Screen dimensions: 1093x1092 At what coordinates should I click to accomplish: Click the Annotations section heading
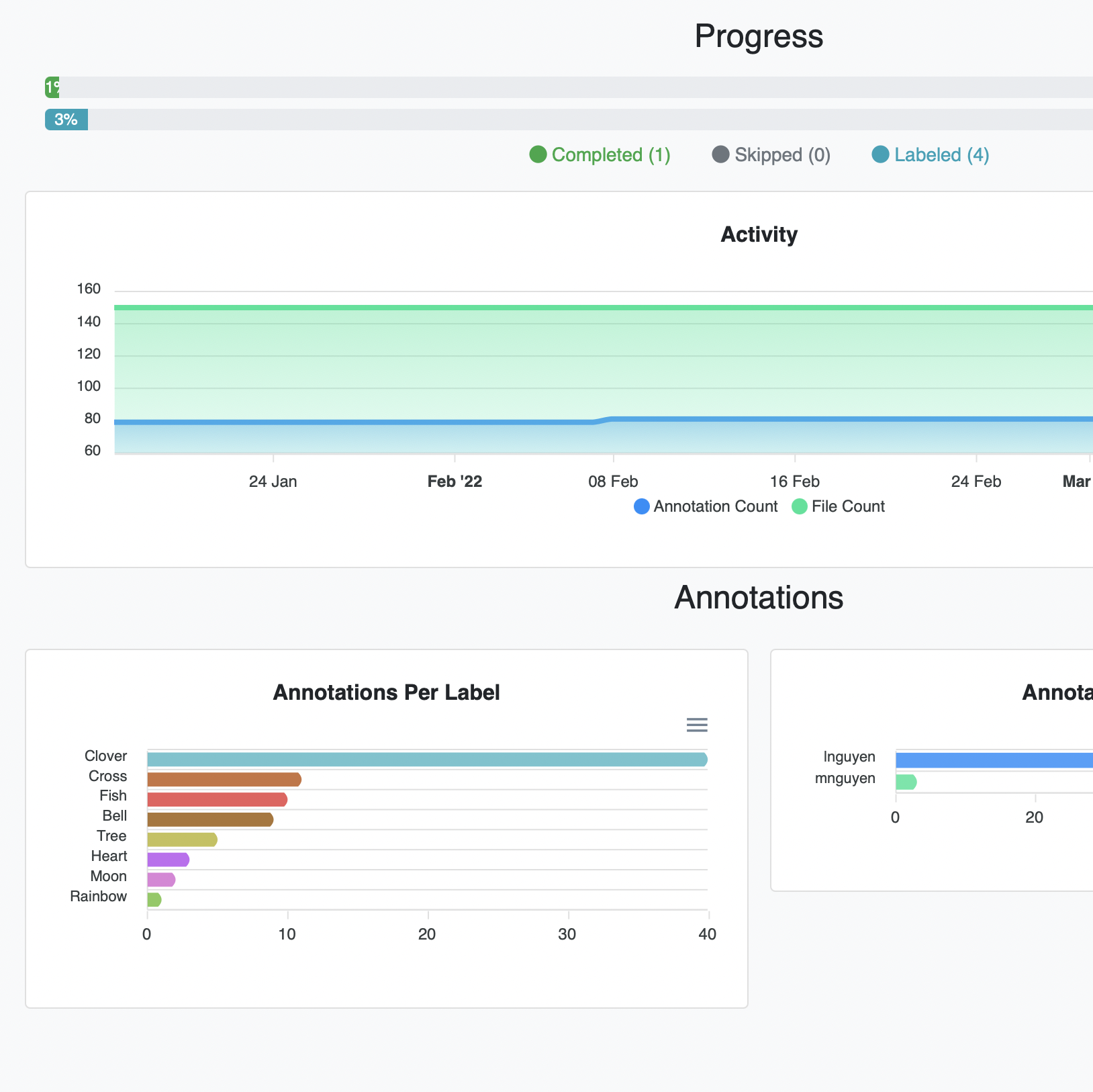tap(759, 598)
